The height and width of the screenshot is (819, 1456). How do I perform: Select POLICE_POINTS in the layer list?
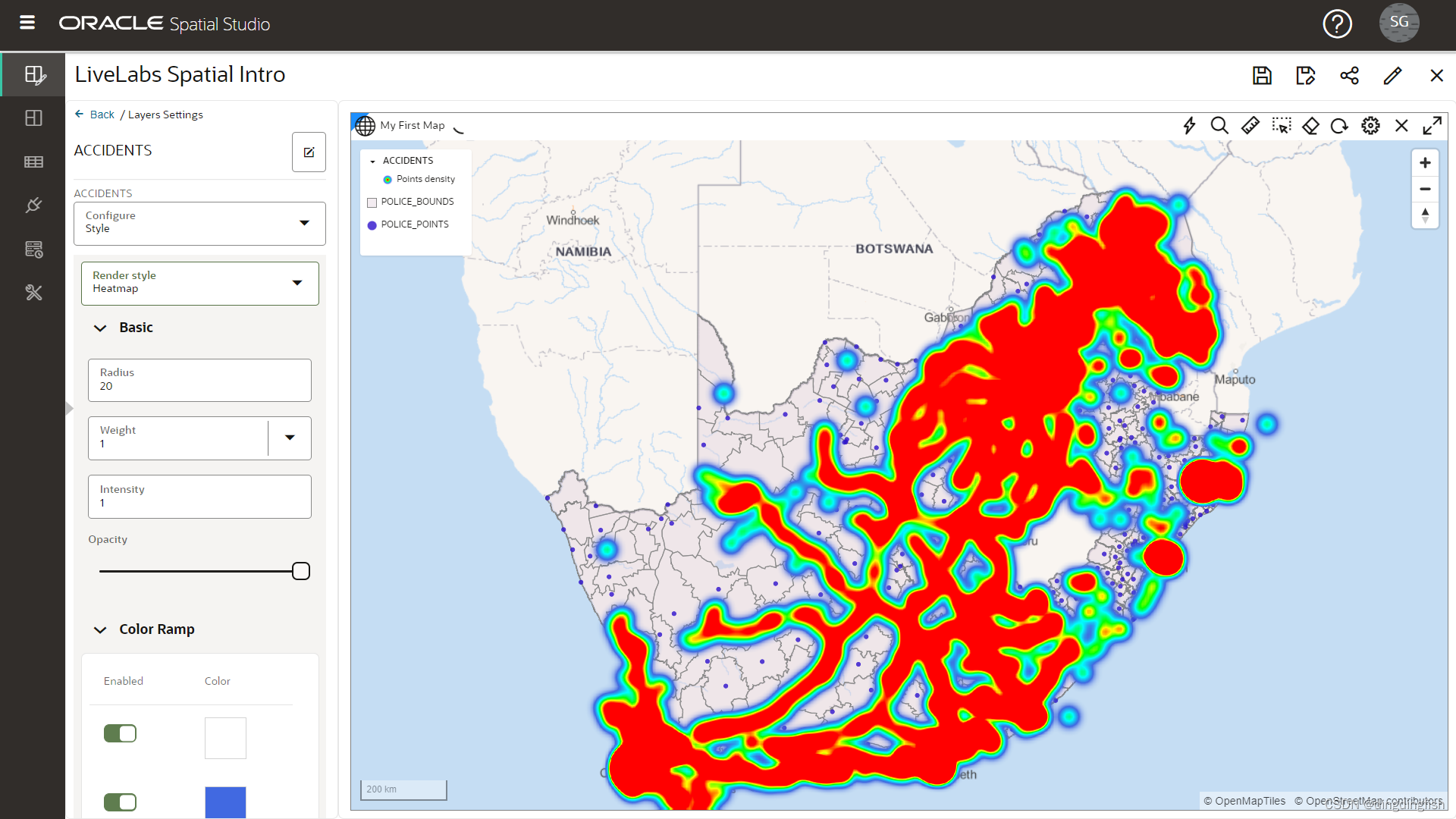tap(414, 224)
